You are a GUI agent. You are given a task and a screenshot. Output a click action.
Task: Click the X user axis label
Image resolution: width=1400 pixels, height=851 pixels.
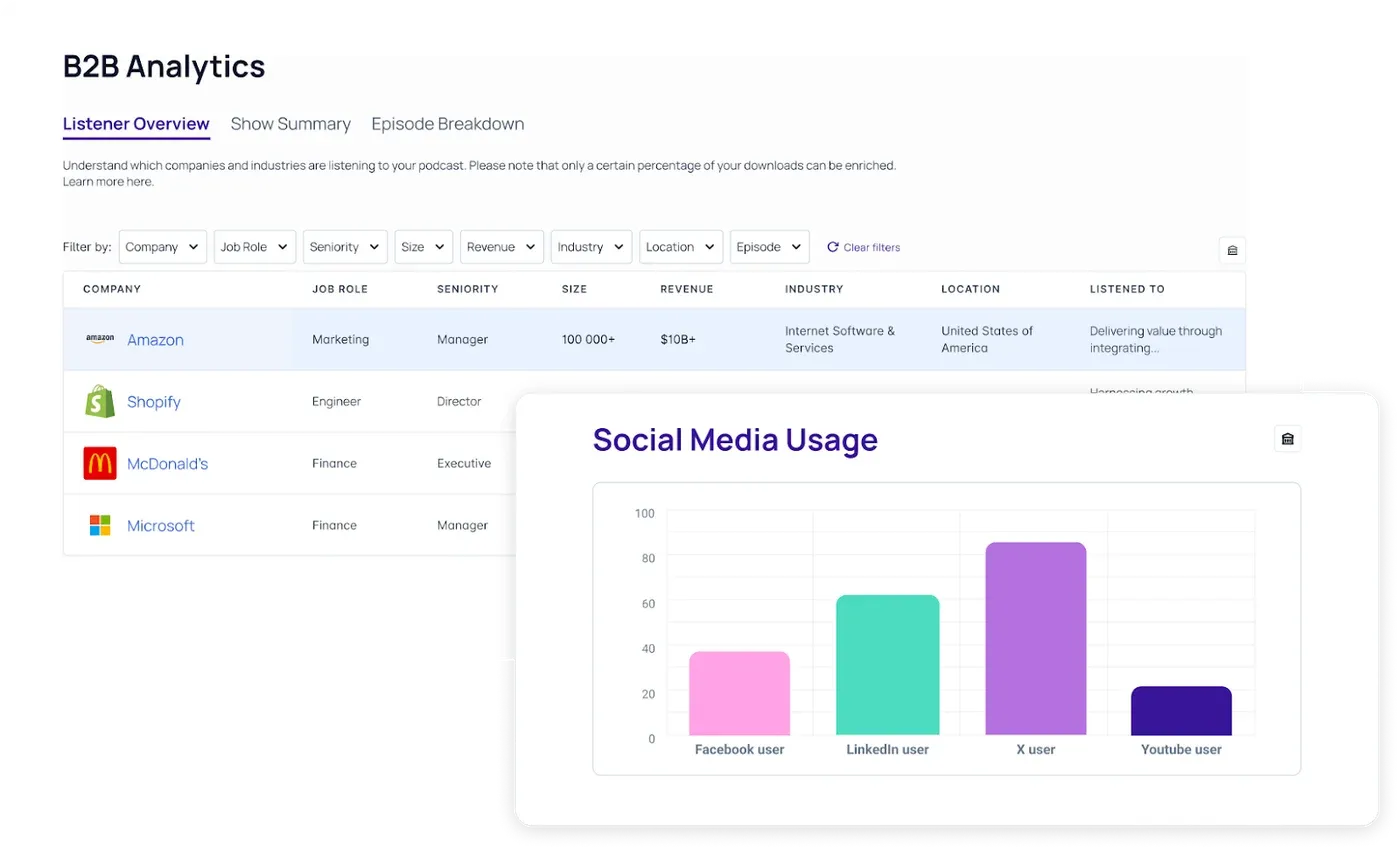pos(1035,749)
